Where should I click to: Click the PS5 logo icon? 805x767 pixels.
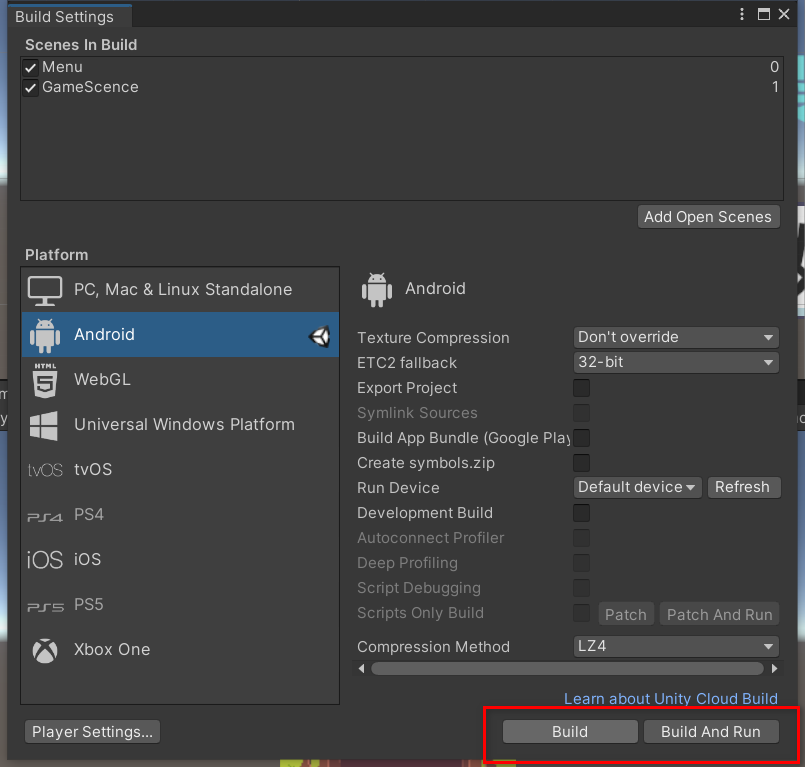(45, 607)
